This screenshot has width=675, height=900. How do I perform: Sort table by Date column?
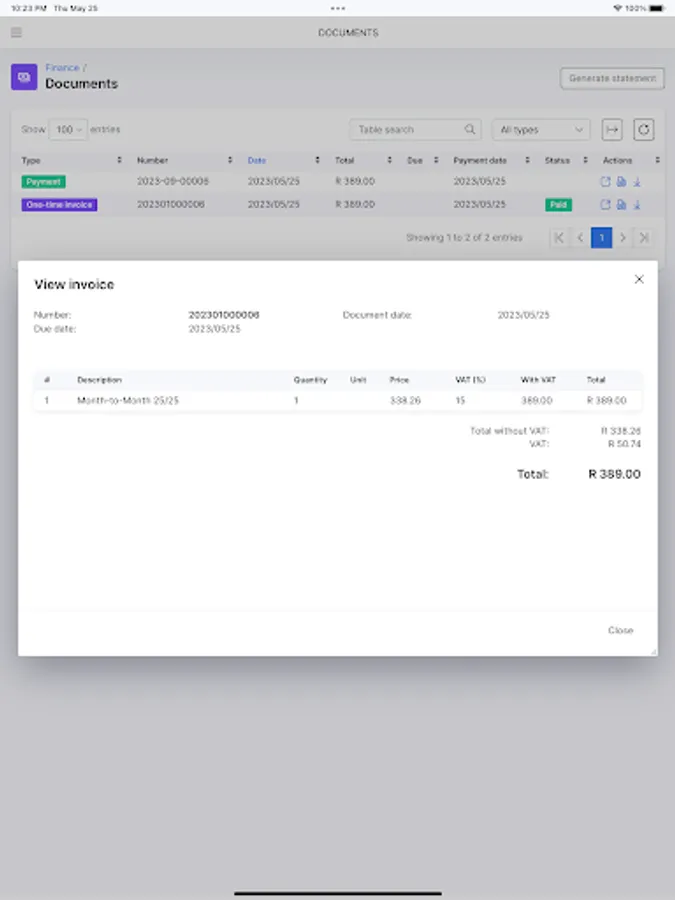coord(283,160)
